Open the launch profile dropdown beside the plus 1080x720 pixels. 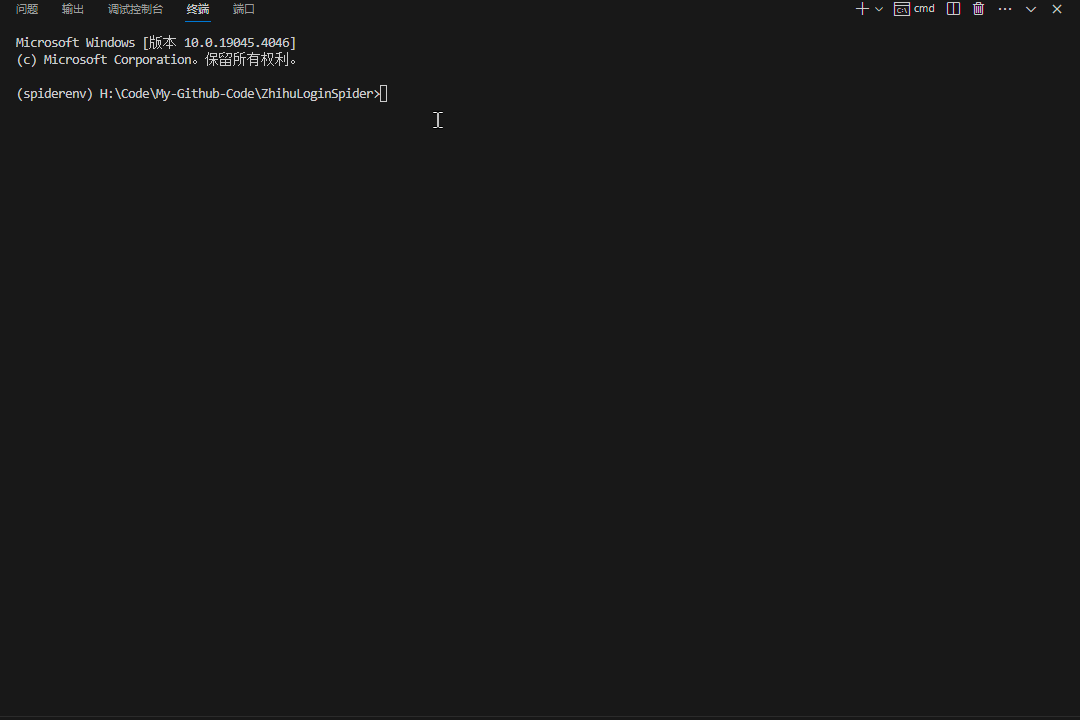click(x=879, y=9)
